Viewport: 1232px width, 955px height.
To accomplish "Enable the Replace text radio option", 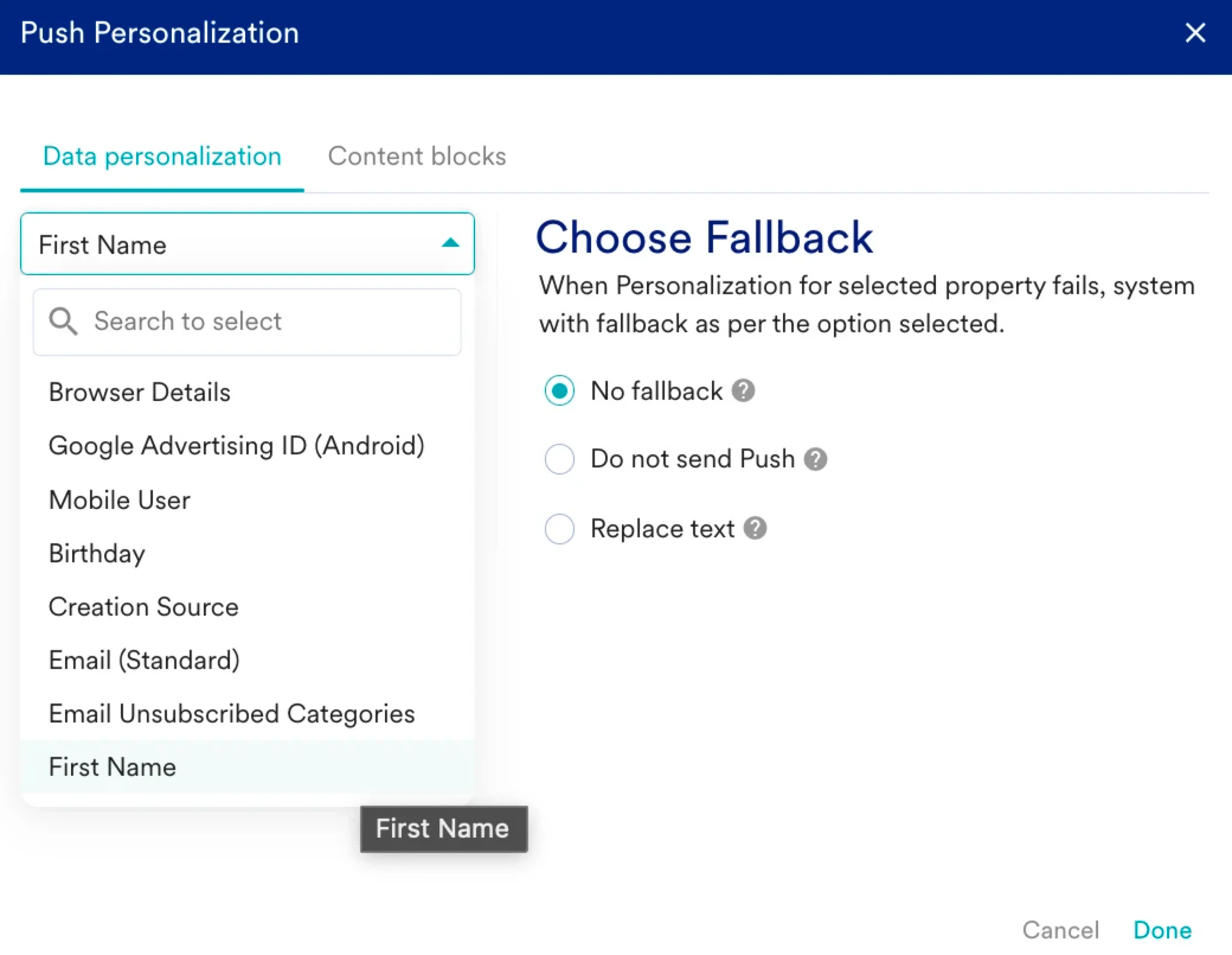I will point(559,528).
